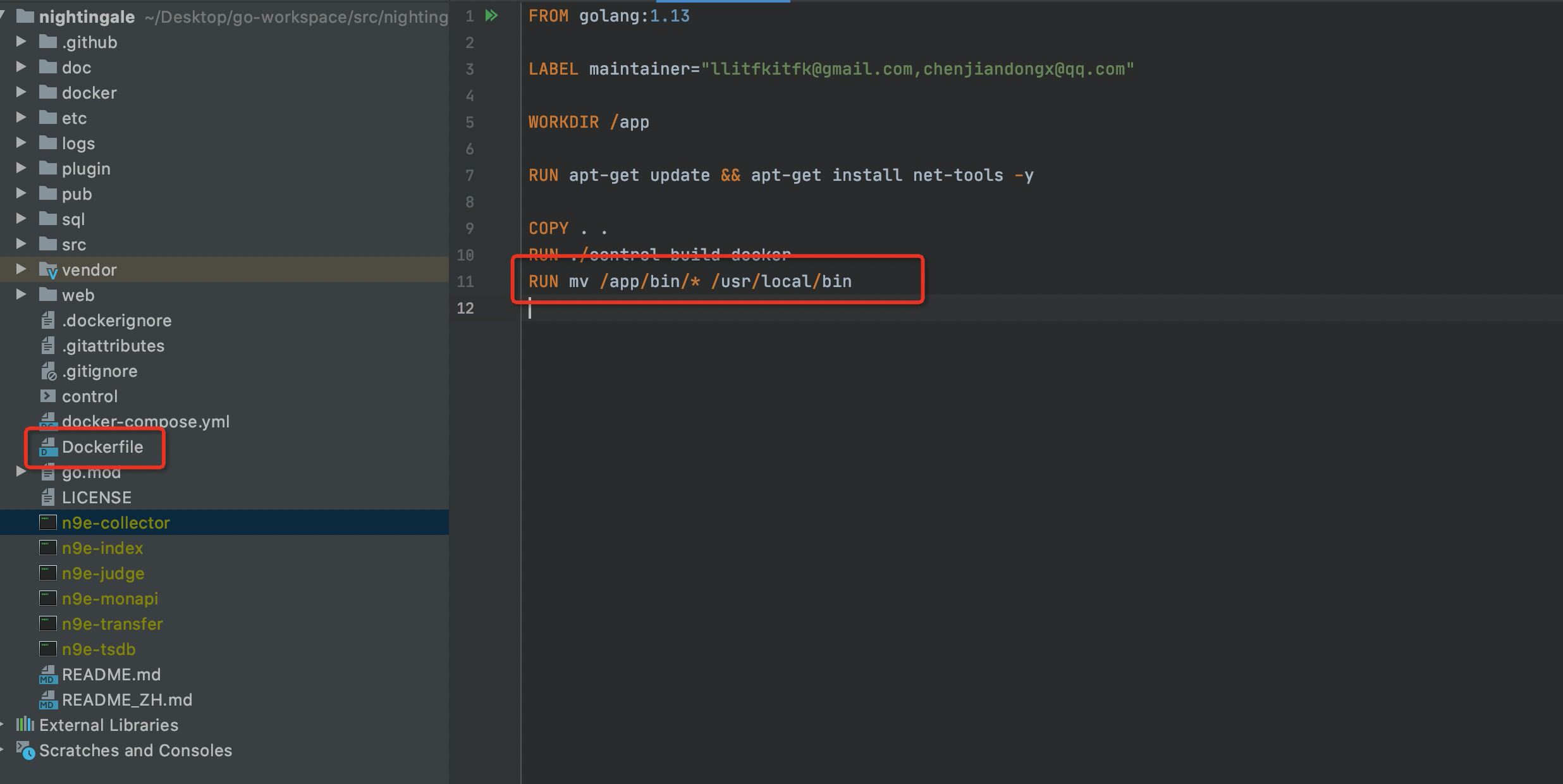Expand the src directory

(x=20, y=244)
